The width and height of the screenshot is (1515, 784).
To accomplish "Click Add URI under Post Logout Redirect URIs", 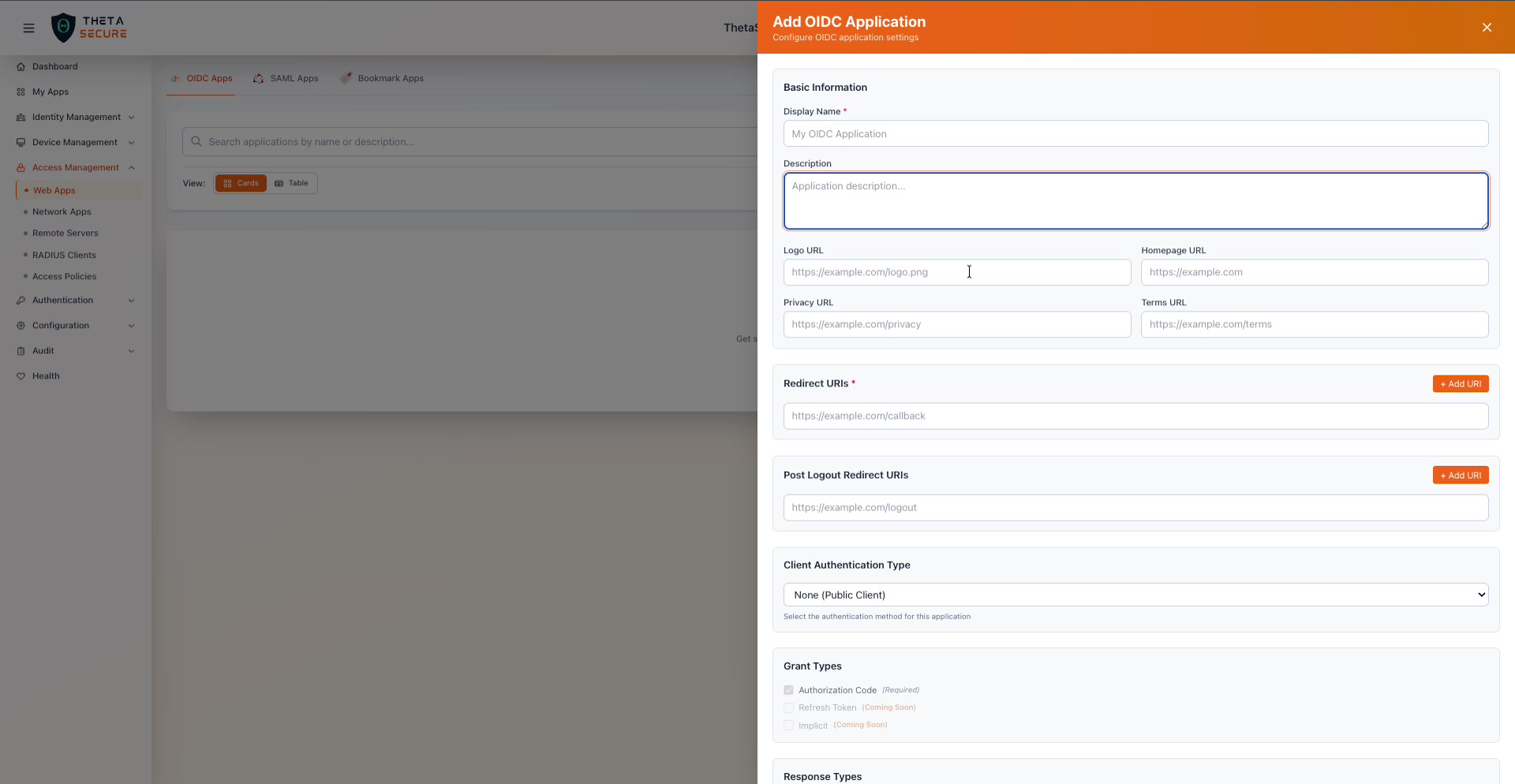I will click(1460, 475).
